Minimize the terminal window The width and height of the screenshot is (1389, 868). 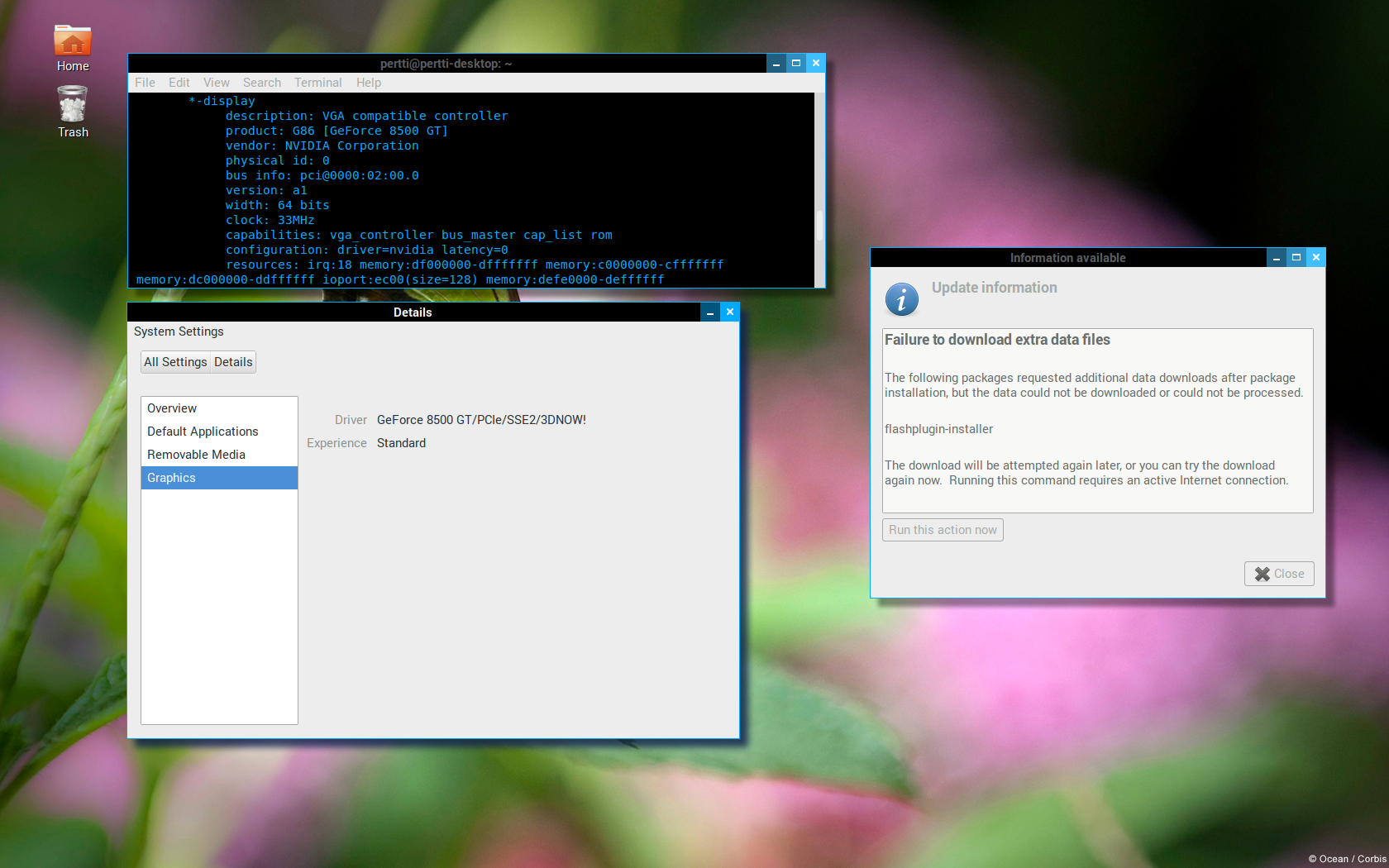coord(776,64)
